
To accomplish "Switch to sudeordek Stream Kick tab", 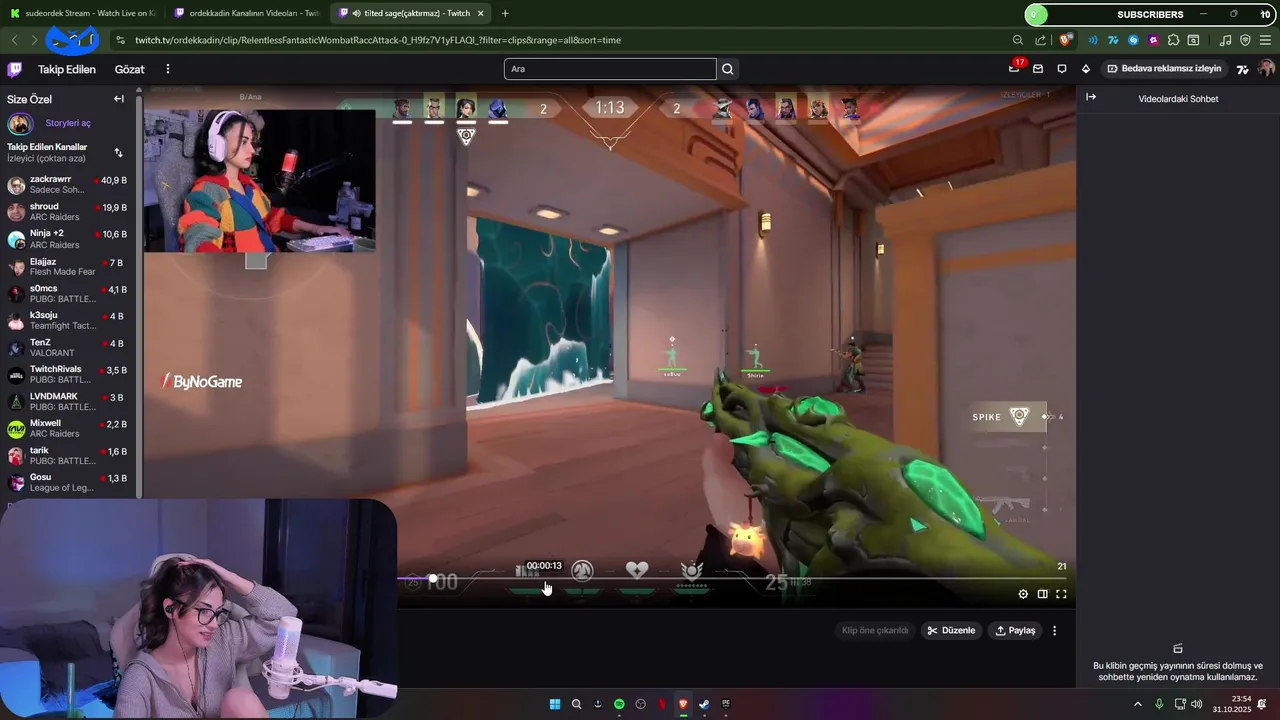I will coord(82,13).
